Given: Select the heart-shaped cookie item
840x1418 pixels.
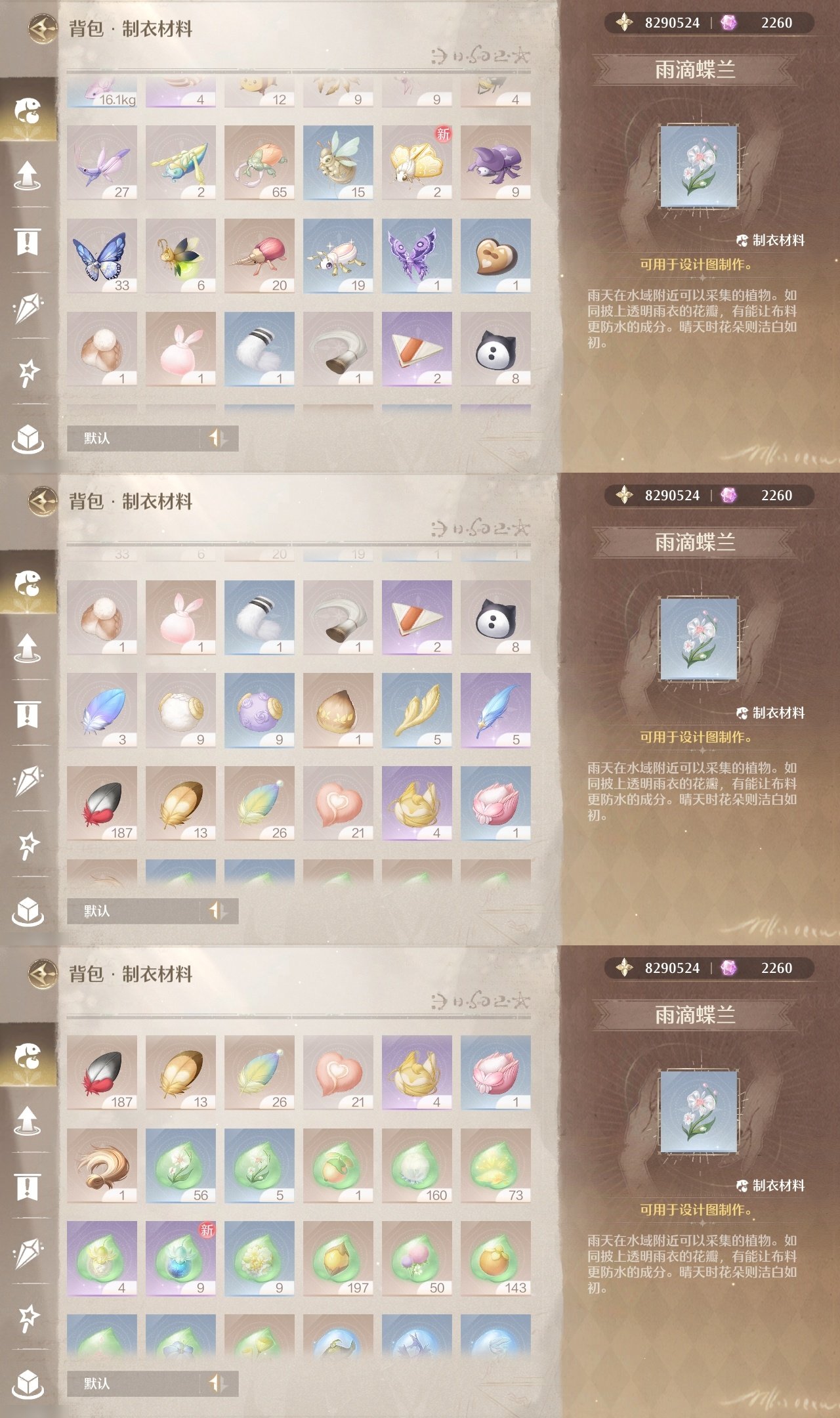Looking at the screenshot, I should [495, 256].
